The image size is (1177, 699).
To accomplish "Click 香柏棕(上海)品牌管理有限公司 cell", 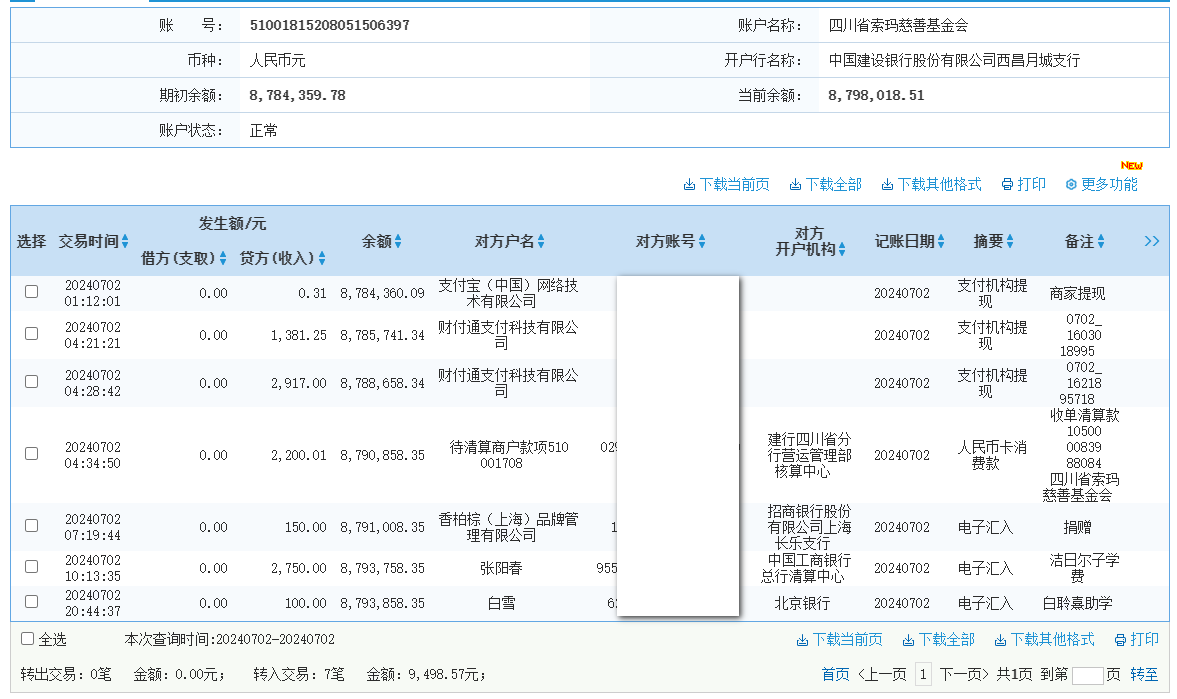I will pos(508,527).
